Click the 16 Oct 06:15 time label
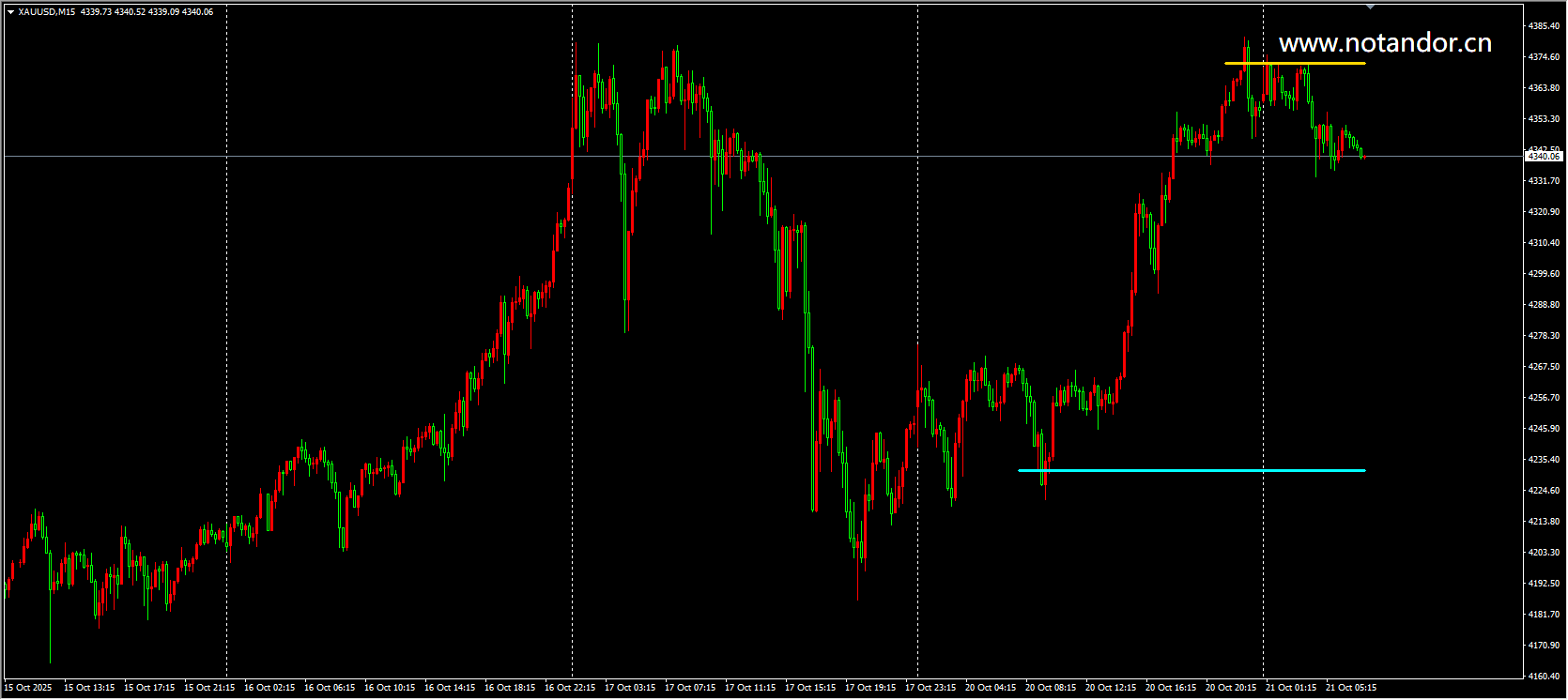Viewport: 1568px width, 700px height. tap(330, 688)
